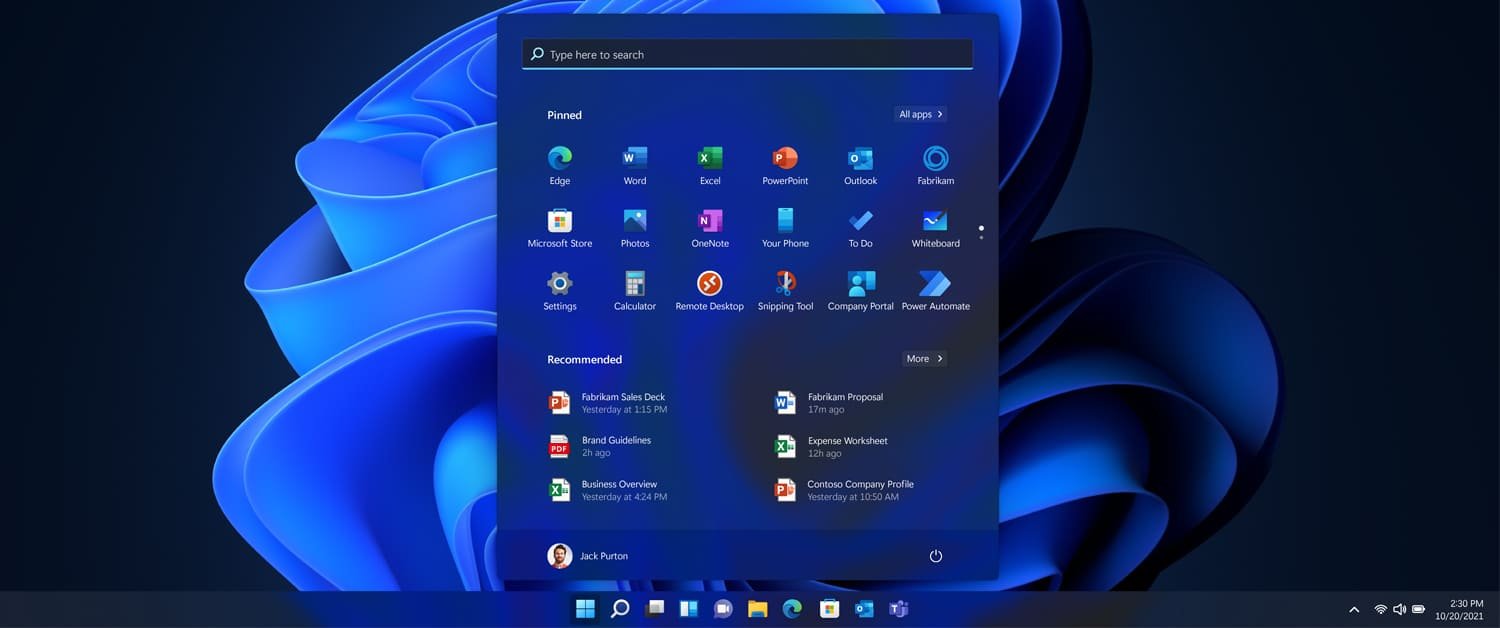Screen dimensions: 1500x628
Task: Click the 'Type here to search' box
Action: (747, 54)
